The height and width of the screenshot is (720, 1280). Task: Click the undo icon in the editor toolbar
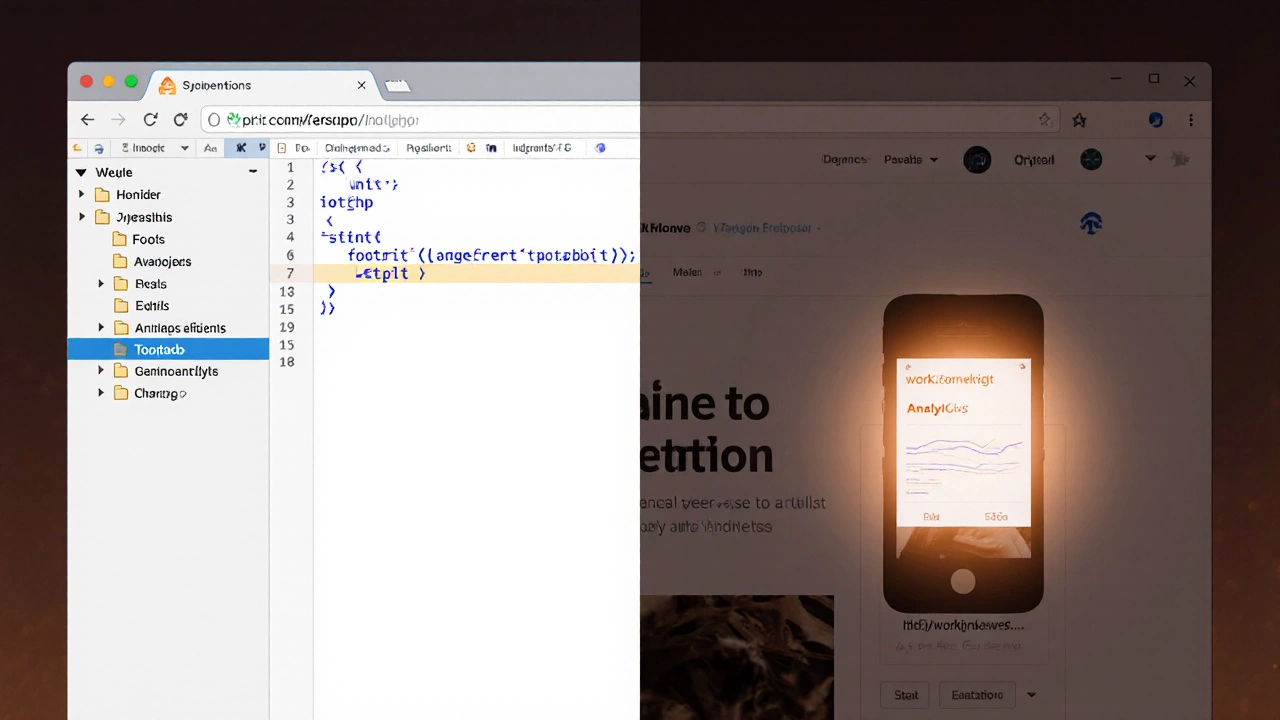click(77, 147)
